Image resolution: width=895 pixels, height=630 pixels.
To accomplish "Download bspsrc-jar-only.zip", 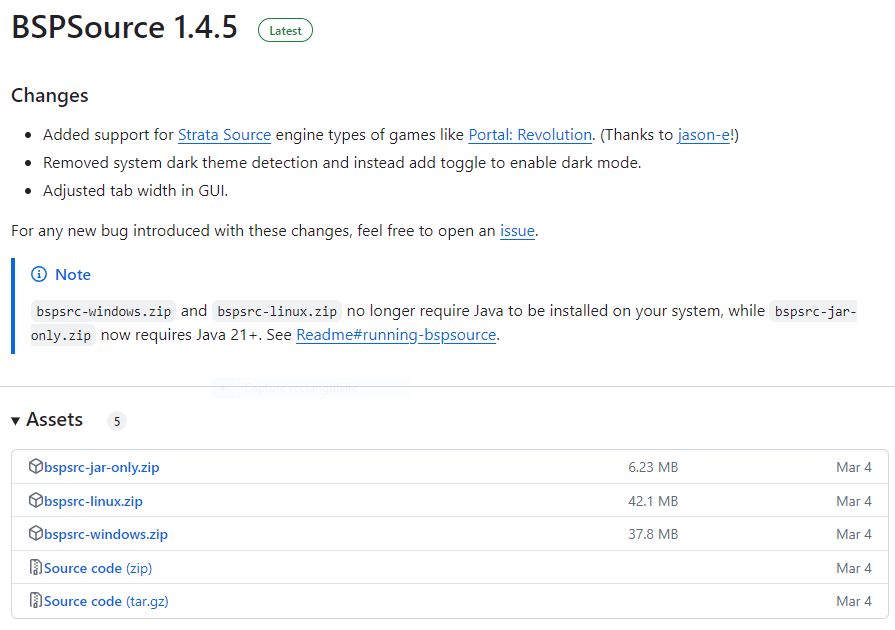I will [x=102, y=467].
